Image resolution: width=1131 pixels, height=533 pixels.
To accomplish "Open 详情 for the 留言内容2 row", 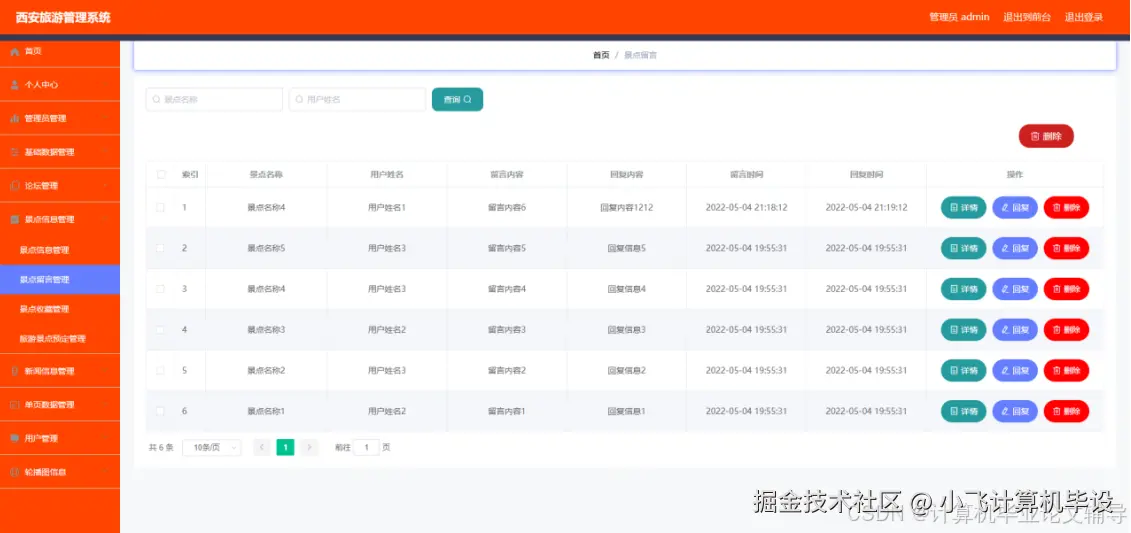I will [x=964, y=371].
